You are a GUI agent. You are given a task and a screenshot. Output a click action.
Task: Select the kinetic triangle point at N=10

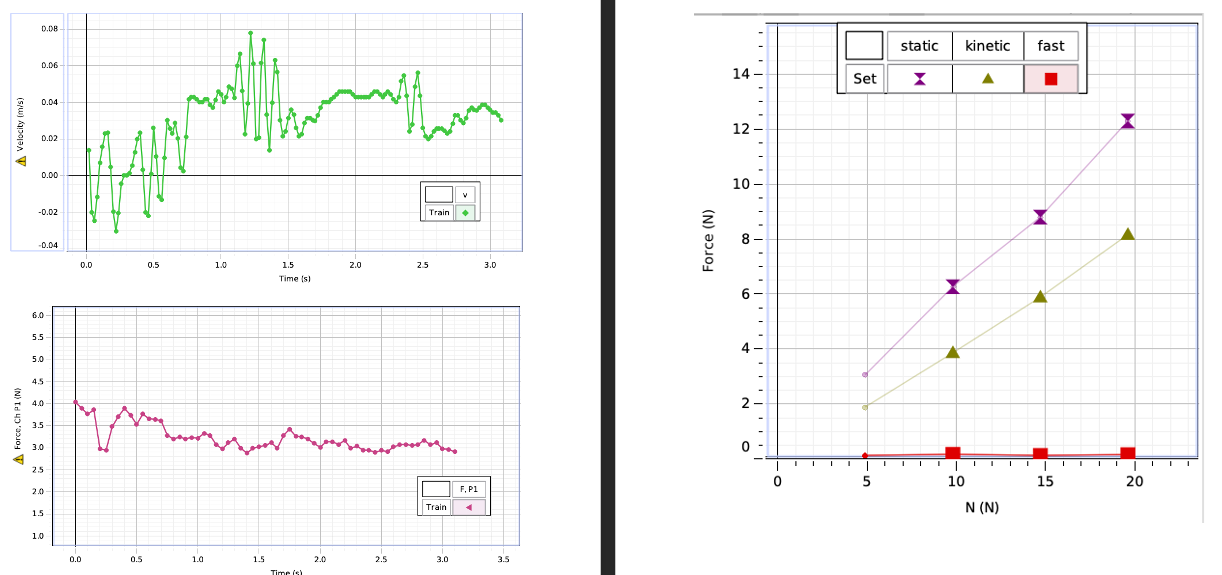[953, 352]
